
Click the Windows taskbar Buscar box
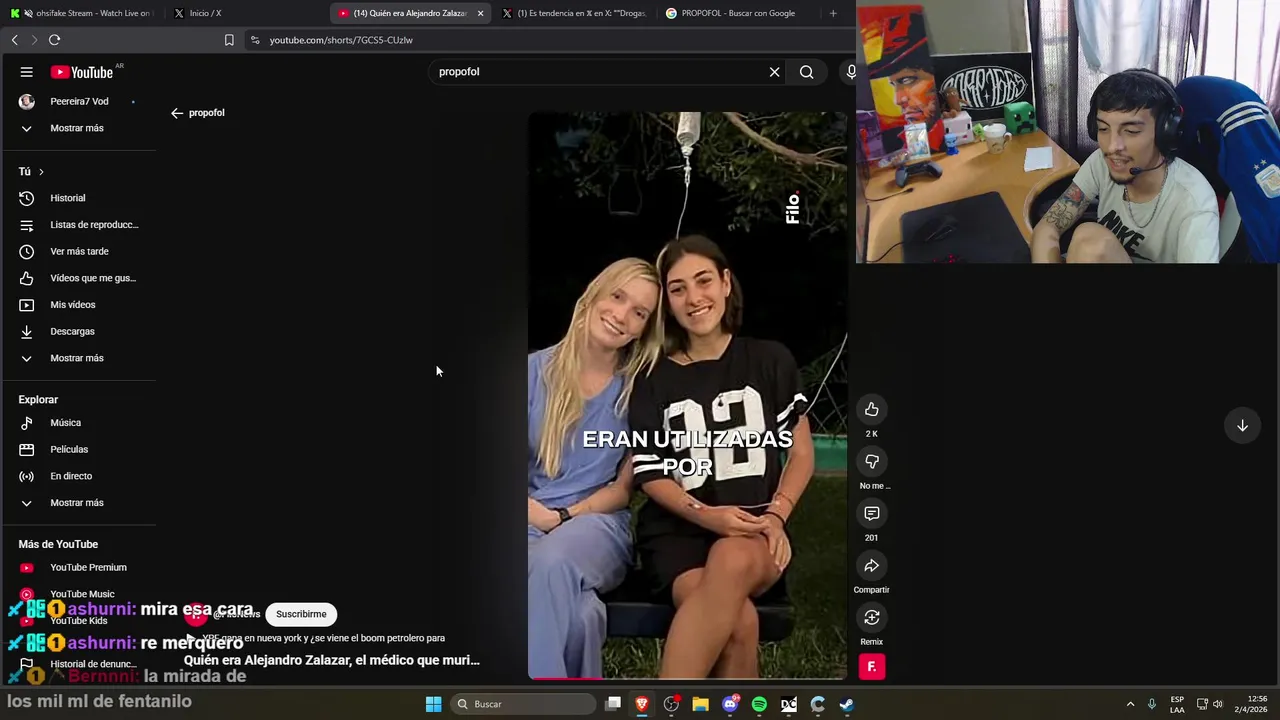click(521, 704)
